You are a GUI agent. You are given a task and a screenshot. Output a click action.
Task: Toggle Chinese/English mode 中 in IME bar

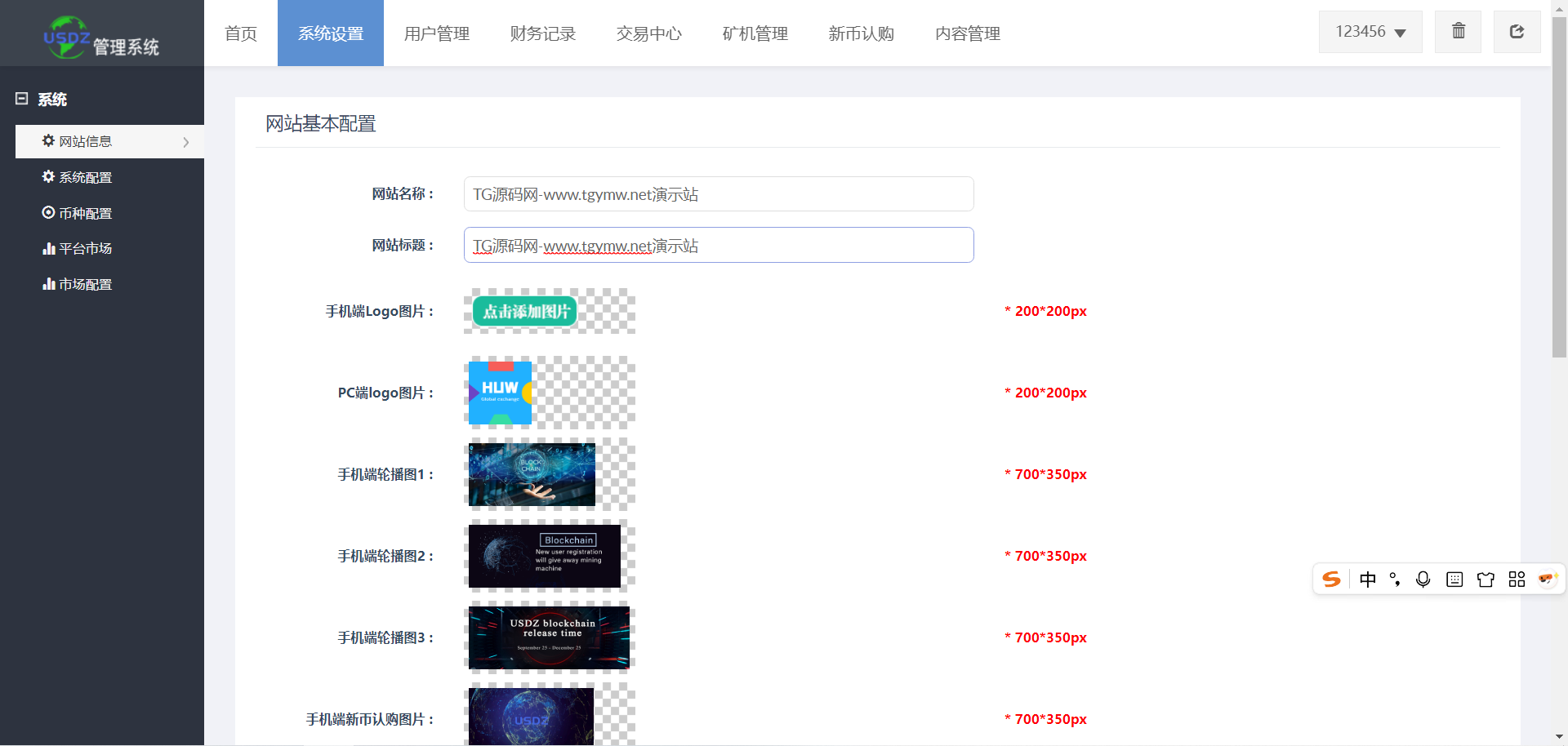tap(1368, 579)
